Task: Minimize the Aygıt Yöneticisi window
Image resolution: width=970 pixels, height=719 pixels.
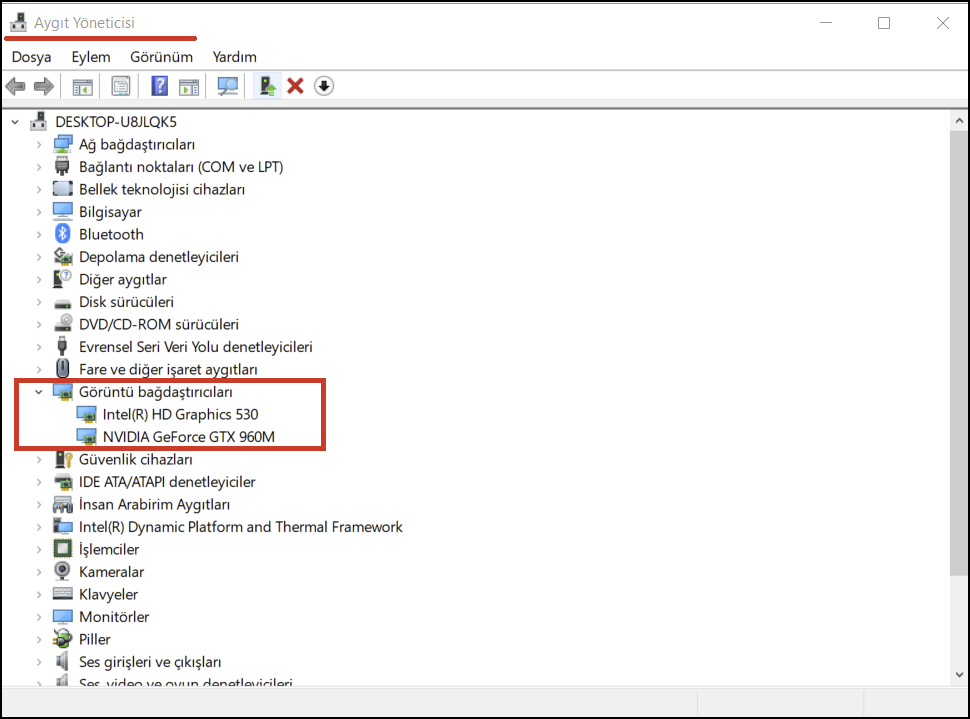Action: click(826, 23)
